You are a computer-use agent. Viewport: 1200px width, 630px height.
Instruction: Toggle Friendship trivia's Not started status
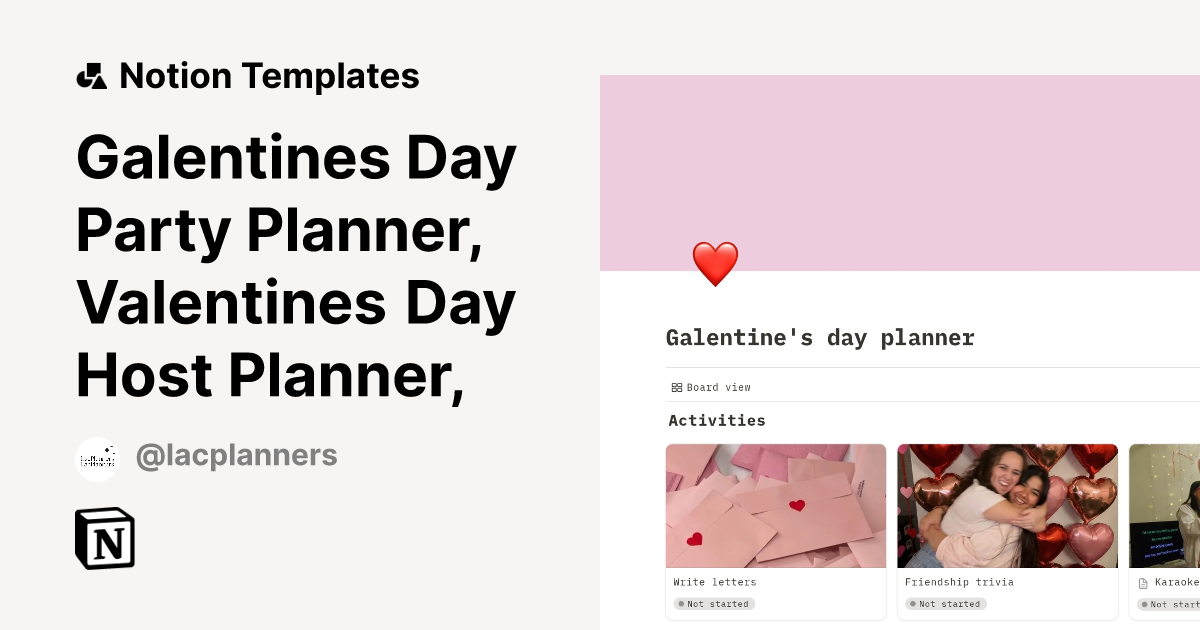(946, 604)
